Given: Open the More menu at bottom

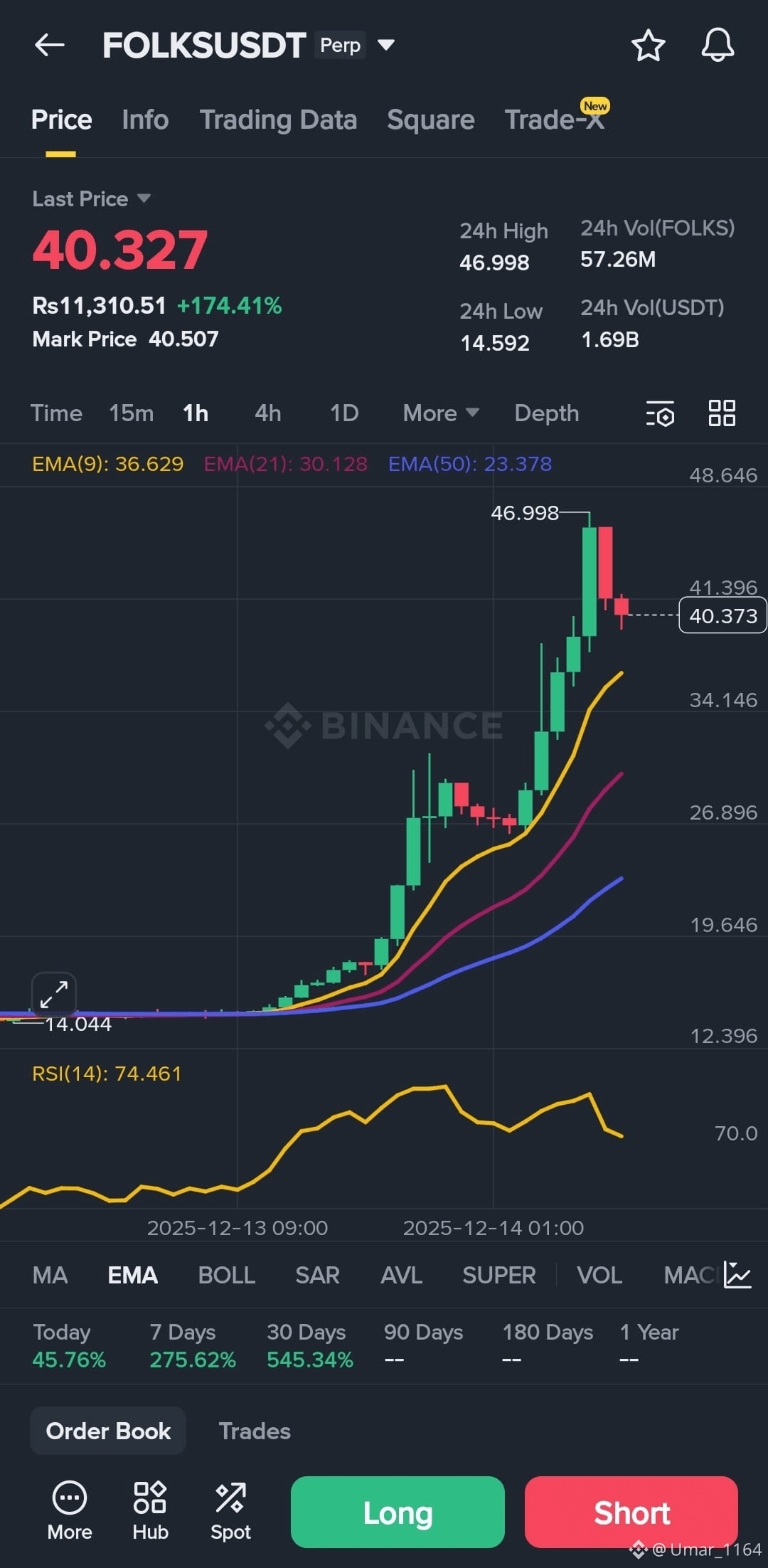Looking at the screenshot, I should point(70,1511).
